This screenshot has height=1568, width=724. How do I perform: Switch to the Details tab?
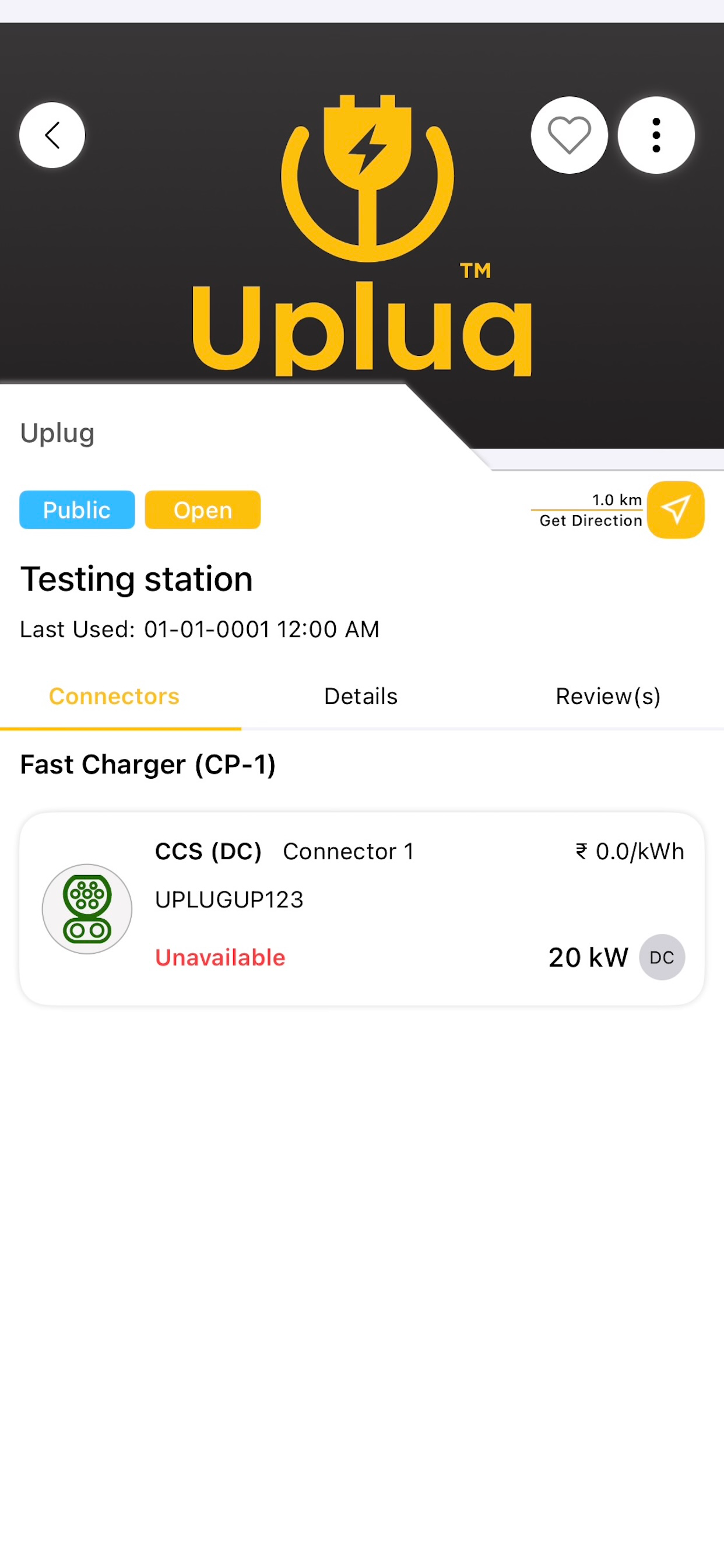click(x=361, y=696)
